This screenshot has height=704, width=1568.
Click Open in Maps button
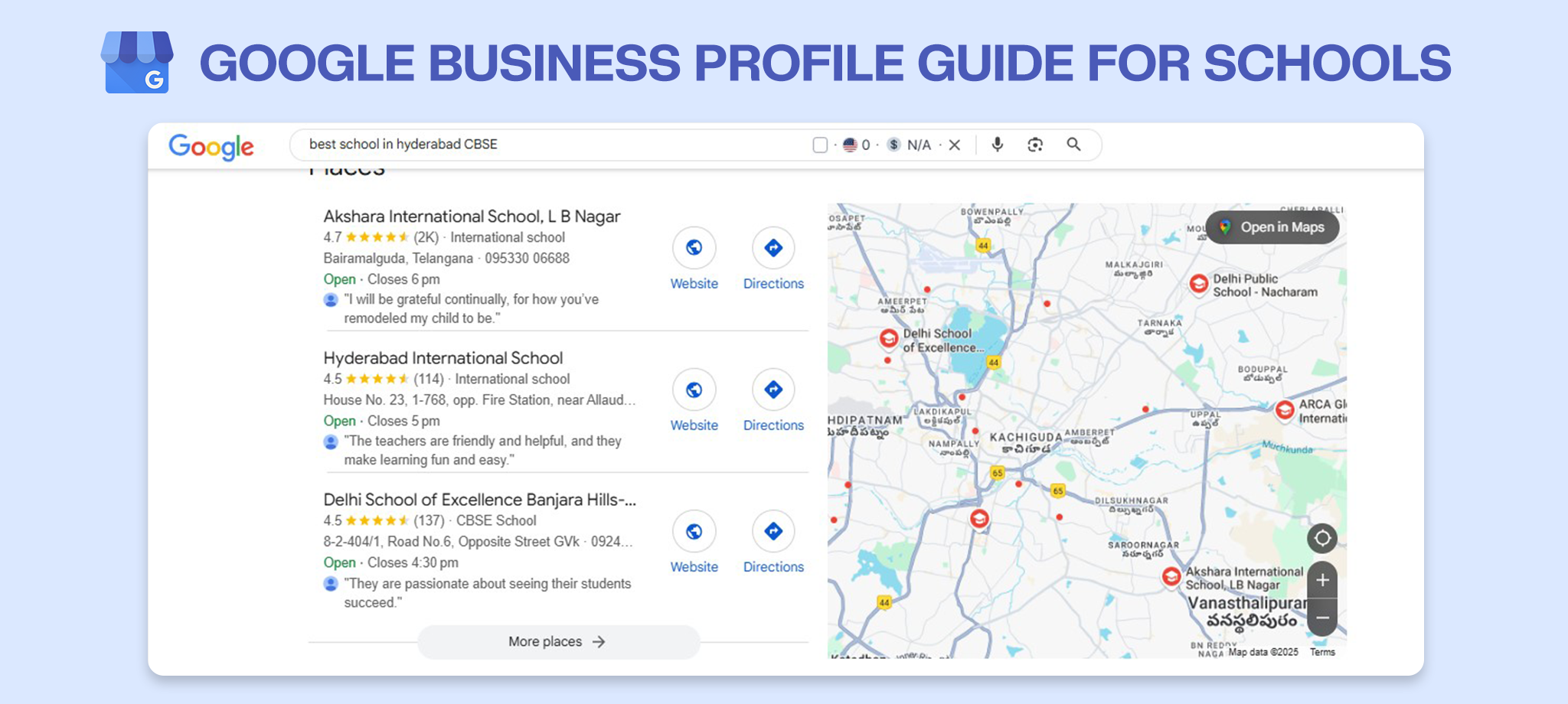(x=1272, y=227)
